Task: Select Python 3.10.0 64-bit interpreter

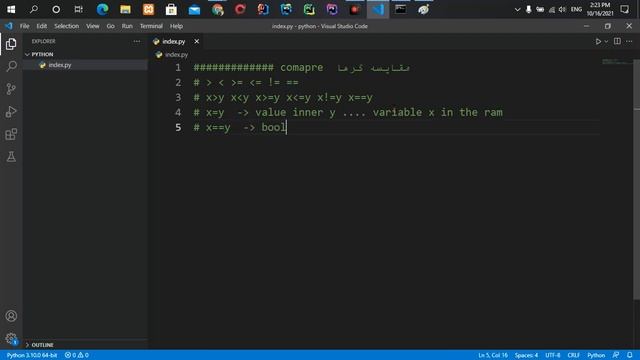Action: (x=32, y=355)
